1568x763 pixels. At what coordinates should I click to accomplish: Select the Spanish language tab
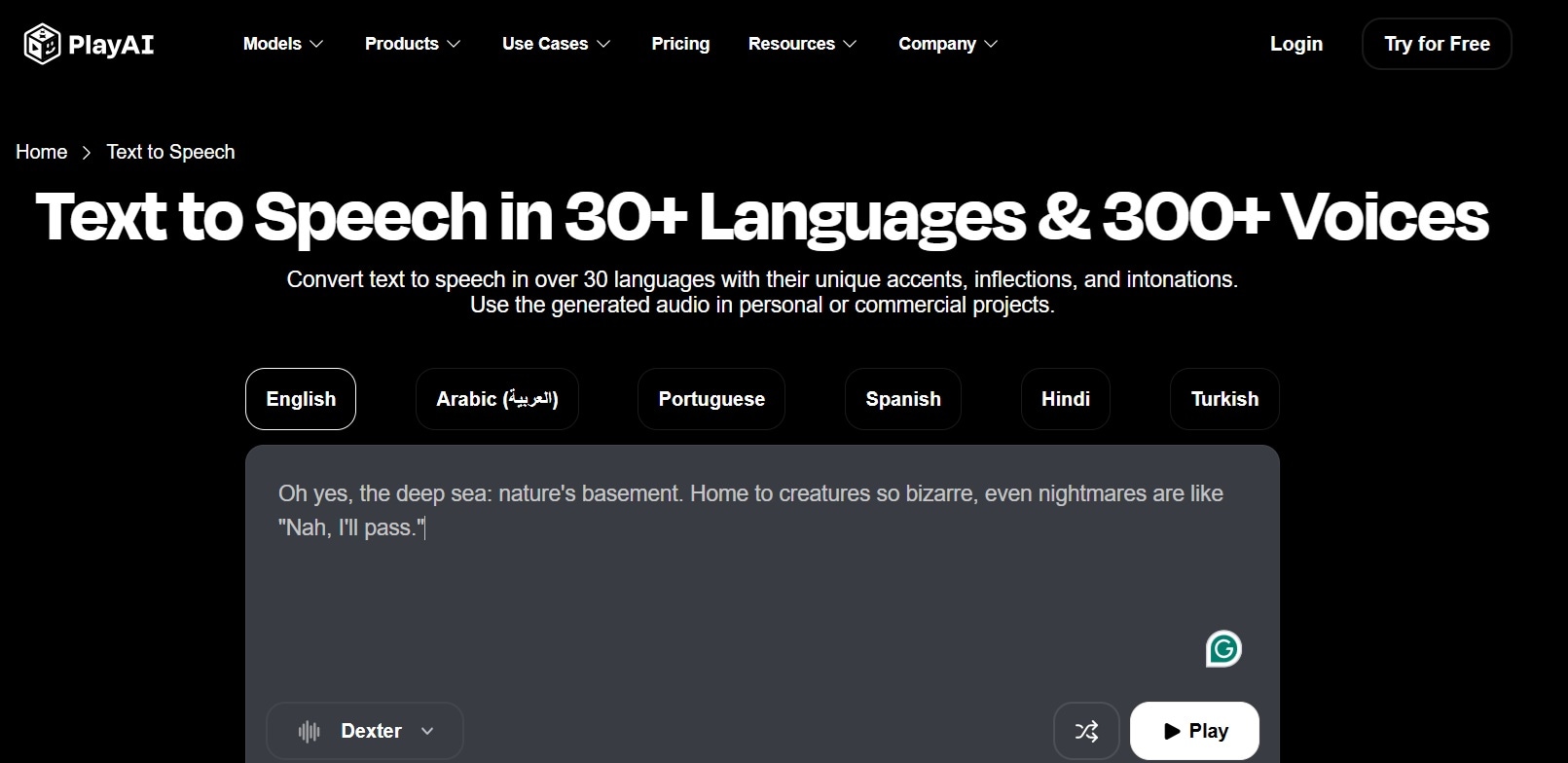(903, 399)
